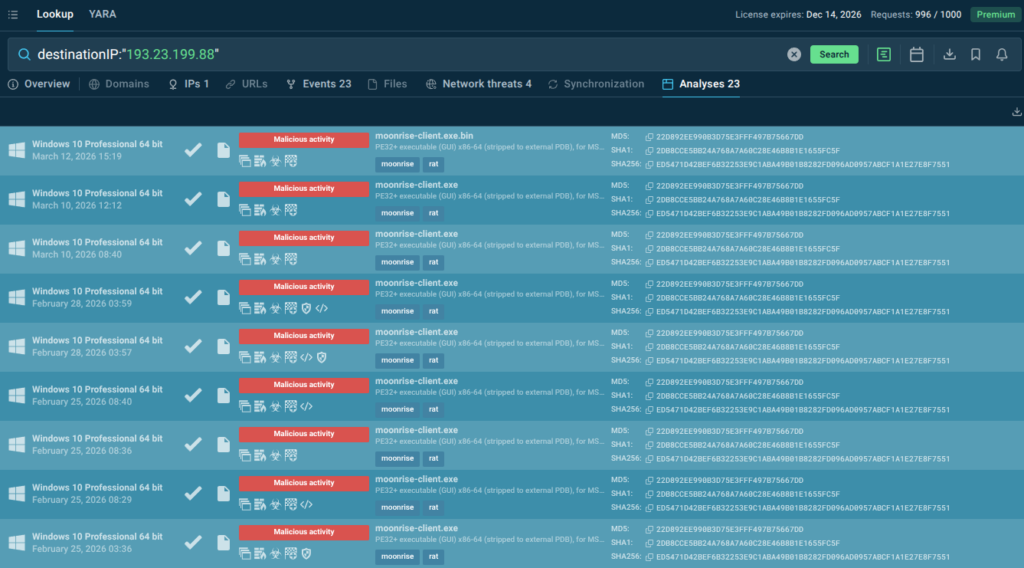The image size is (1024, 568).
Task: Click the bookmark icon to save query
Action: (975, 55)
